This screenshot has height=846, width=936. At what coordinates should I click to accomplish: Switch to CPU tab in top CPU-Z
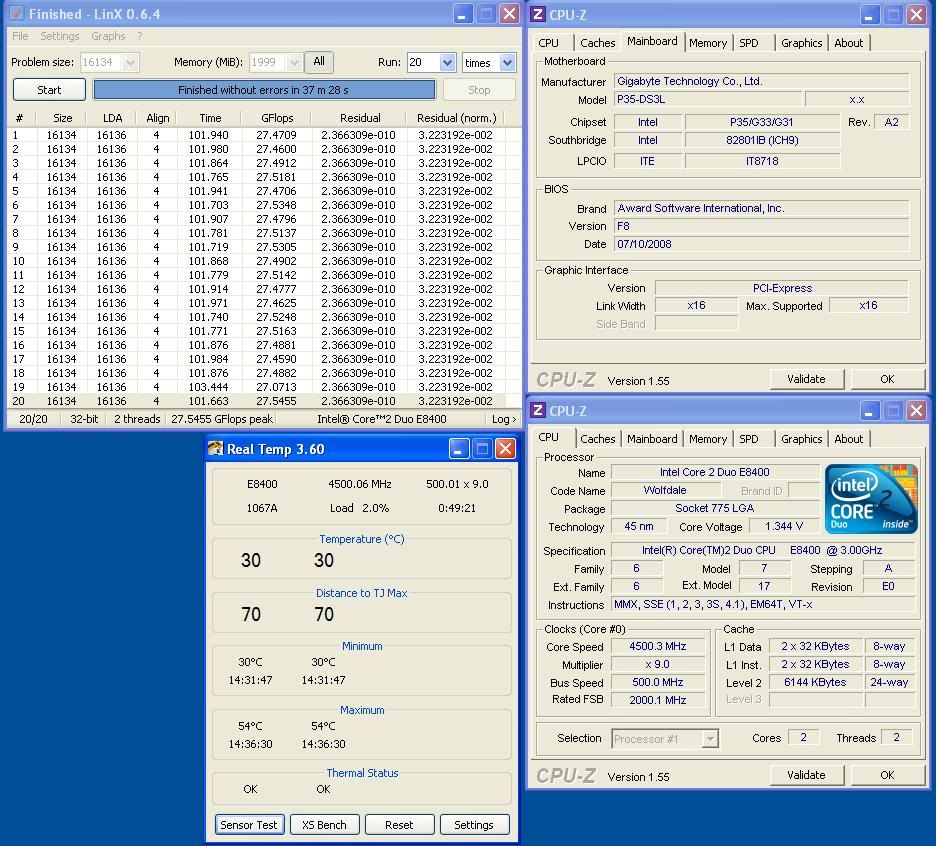[549, 43]
